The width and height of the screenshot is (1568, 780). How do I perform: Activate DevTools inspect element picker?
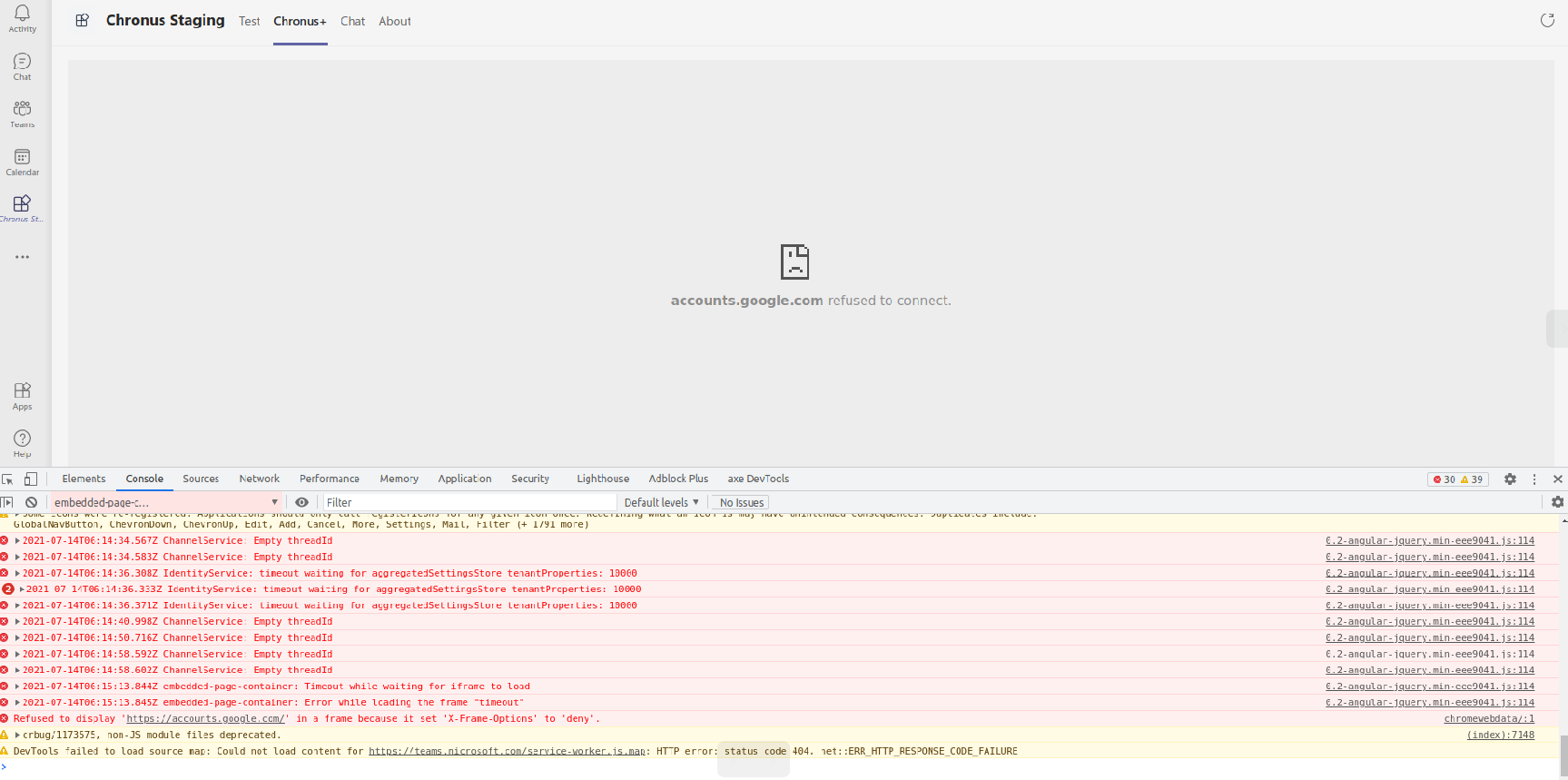[7, 479]
